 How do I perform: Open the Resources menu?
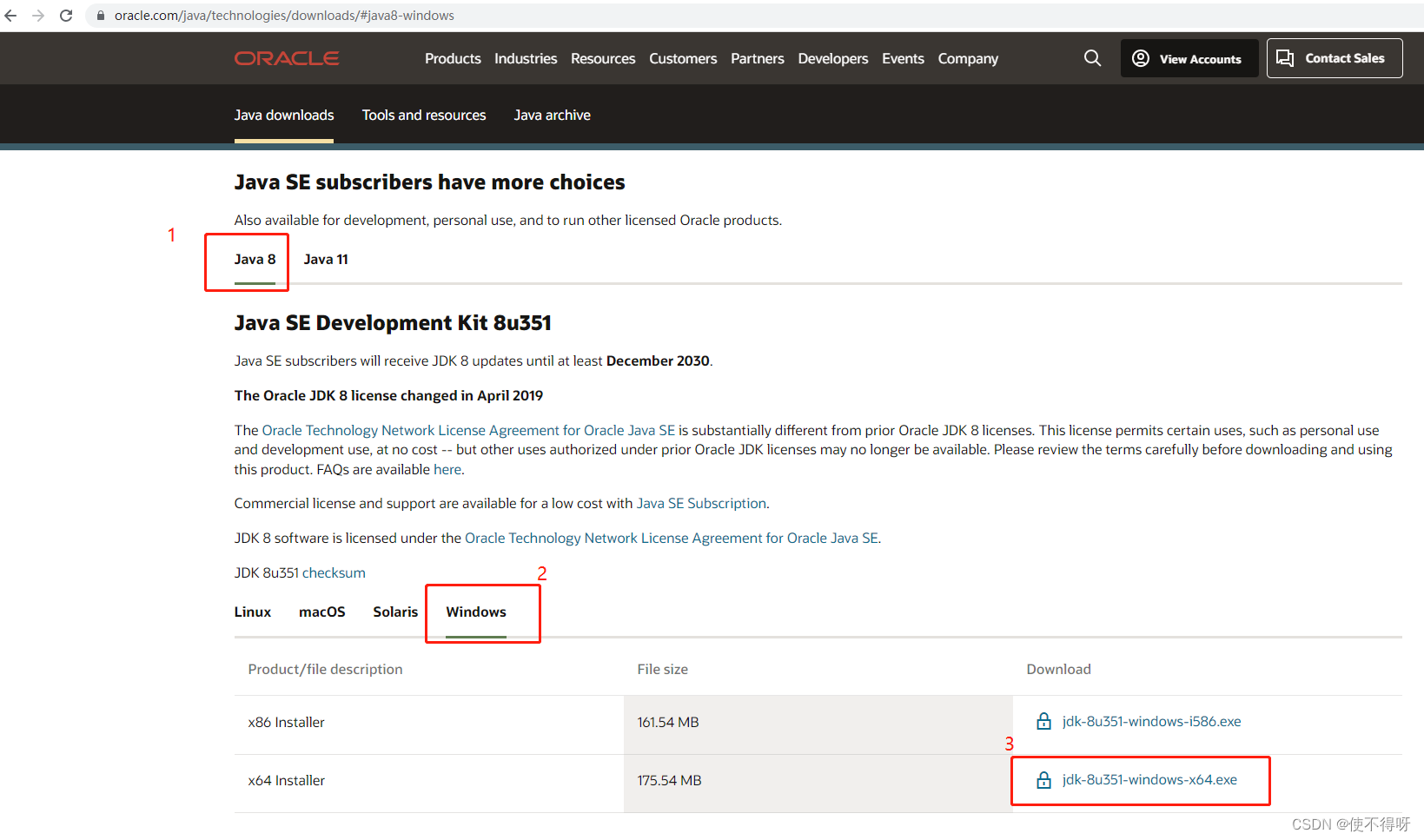603,58
